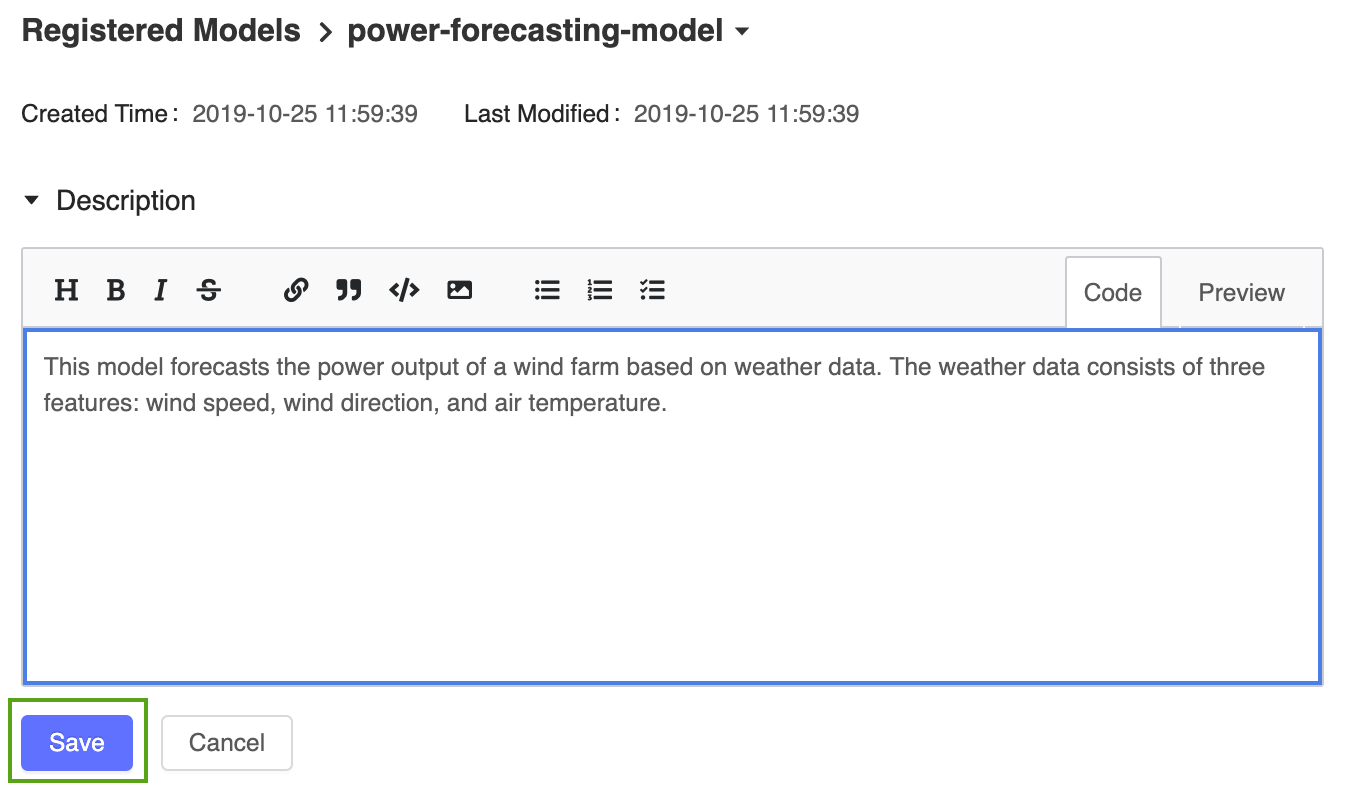1346x789 pixels.
Task: Toggle italic text formatting
Action: point(160,291)
